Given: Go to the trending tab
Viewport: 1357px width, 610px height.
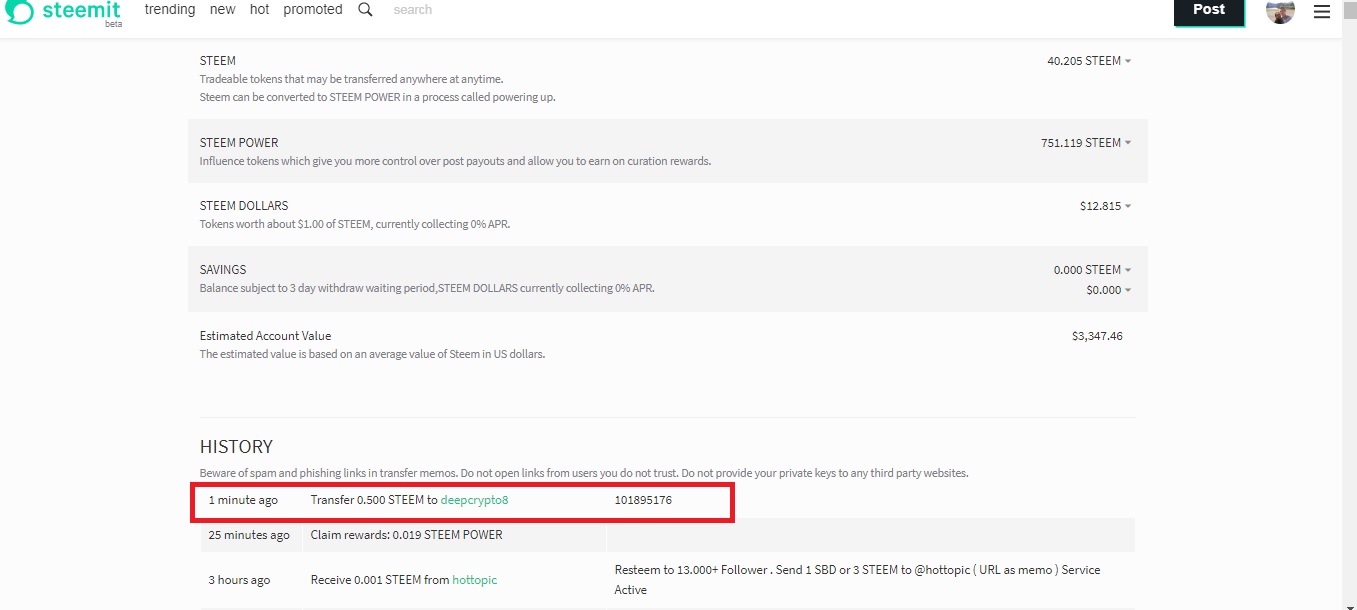Looking at the screenshot, I should (x=170, y=9).
